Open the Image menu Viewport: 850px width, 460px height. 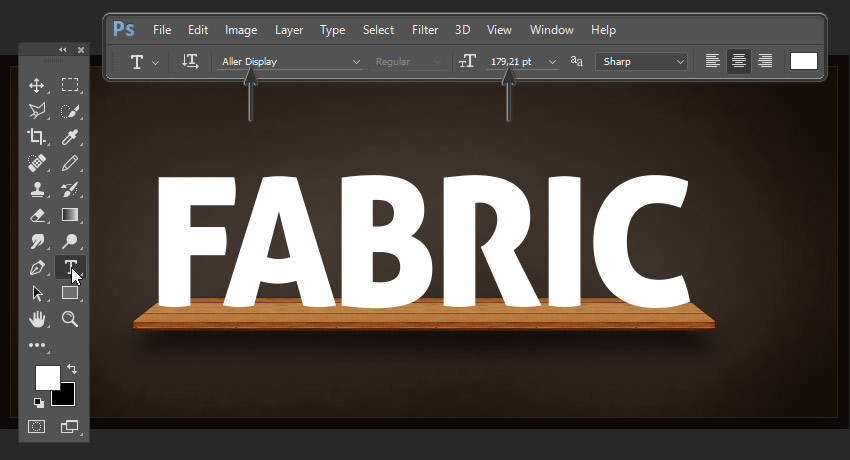(x=241, y=30)
